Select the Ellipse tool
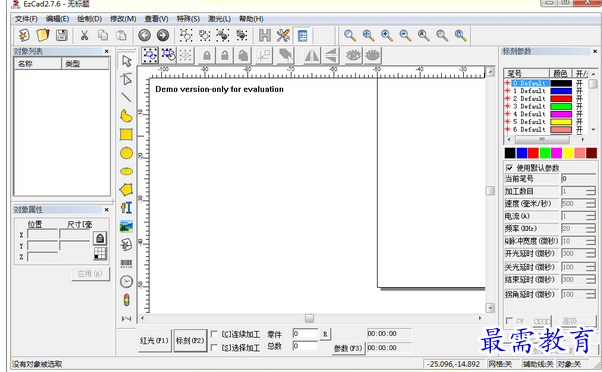This screenshot has width=602, height=372. tap(126, 171)
